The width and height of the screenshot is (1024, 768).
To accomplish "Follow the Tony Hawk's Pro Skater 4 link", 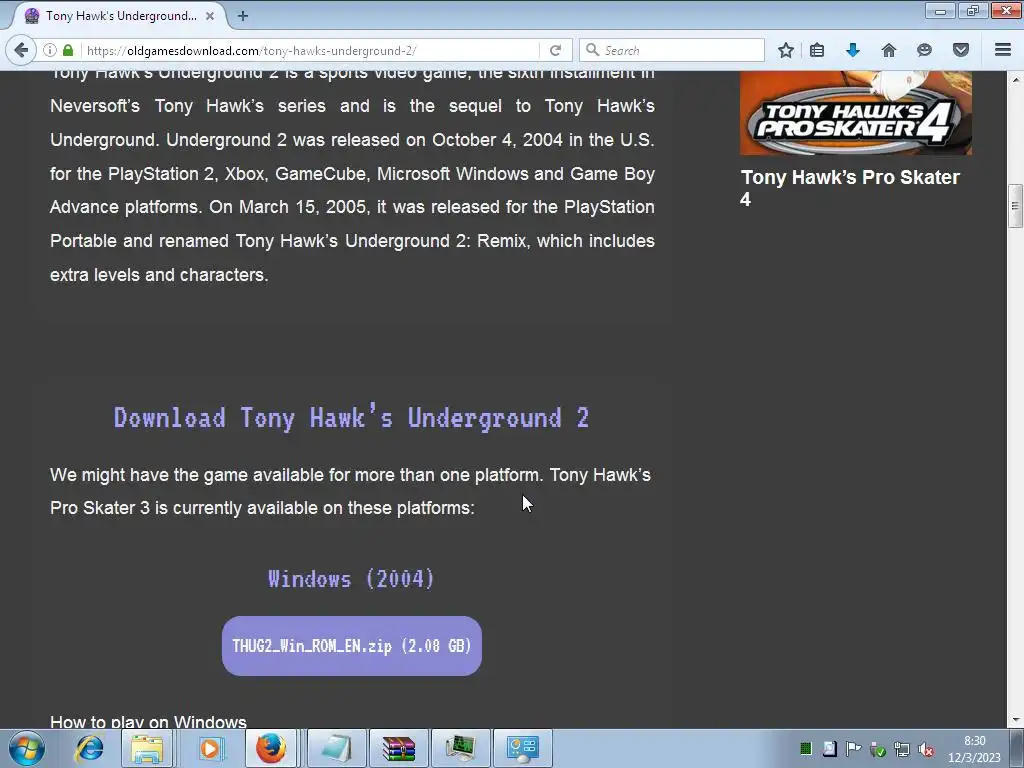I will click(x=850, y=188).
